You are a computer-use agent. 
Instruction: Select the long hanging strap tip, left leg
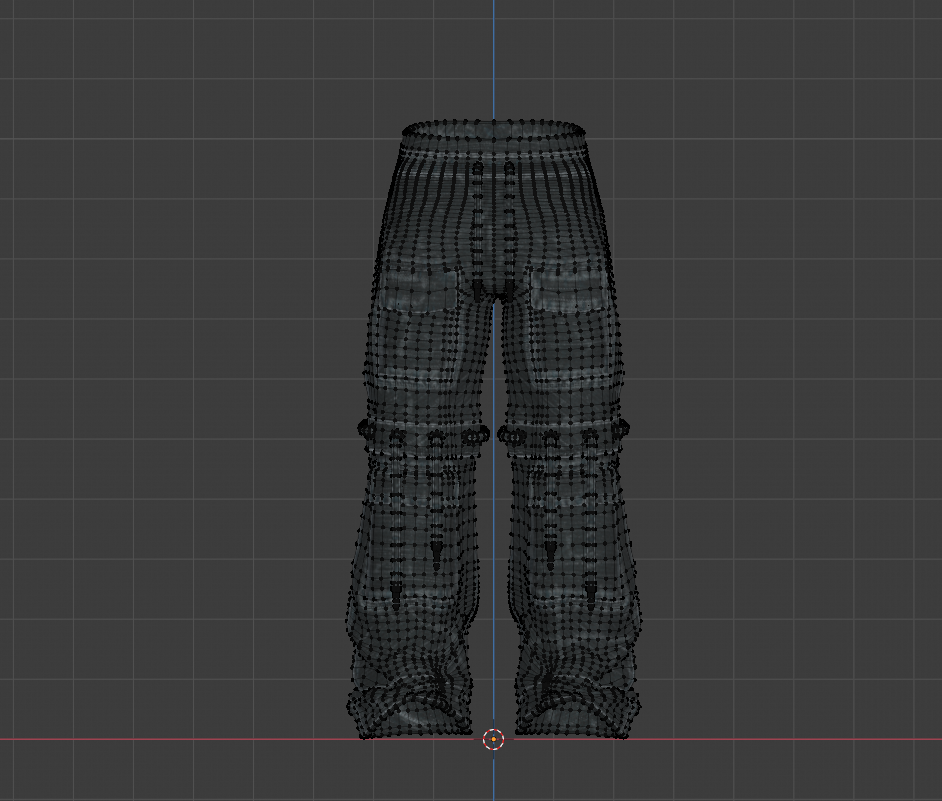point(395,598)
